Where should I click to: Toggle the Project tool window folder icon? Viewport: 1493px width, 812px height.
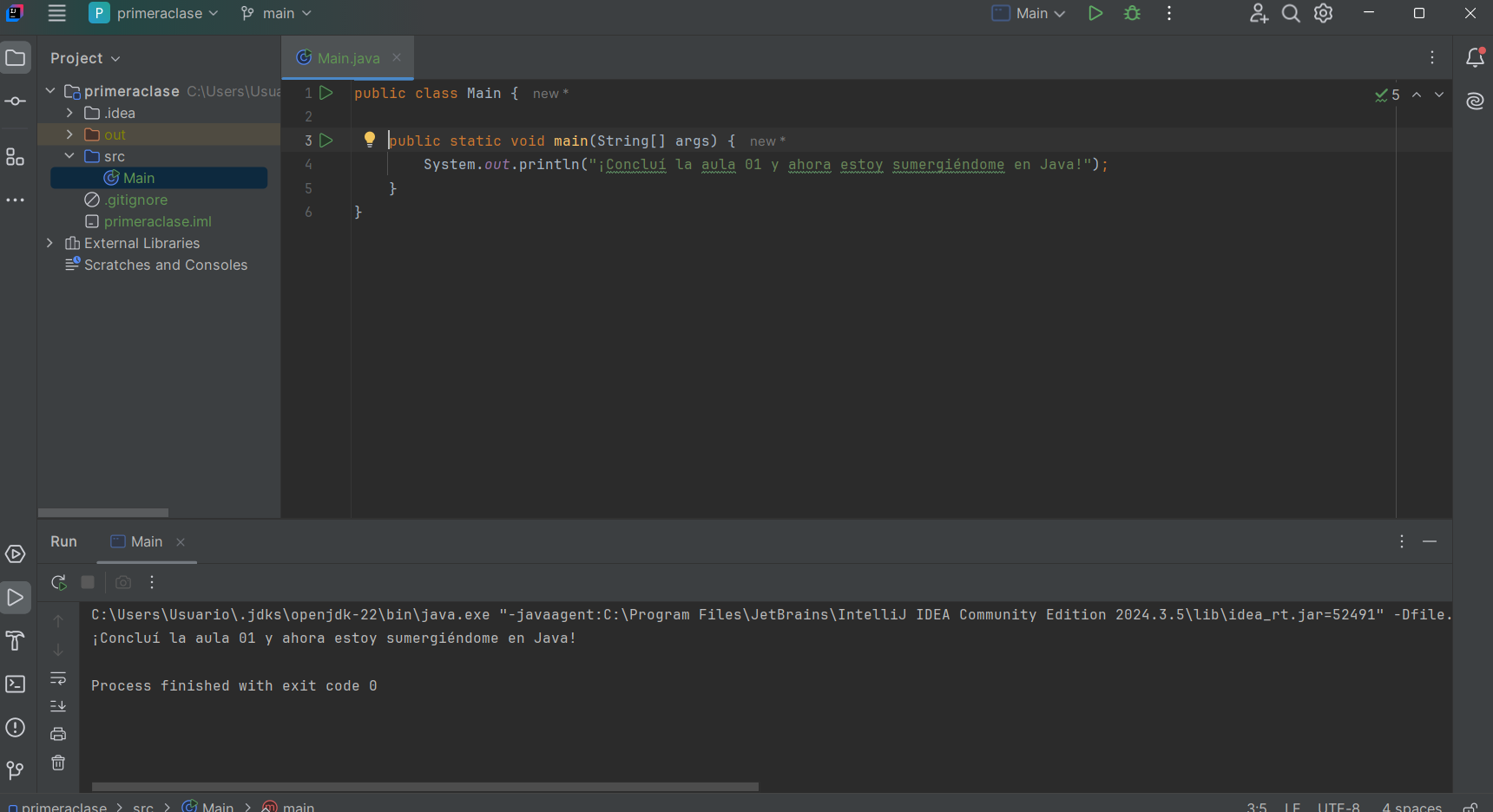coord(16,58)
